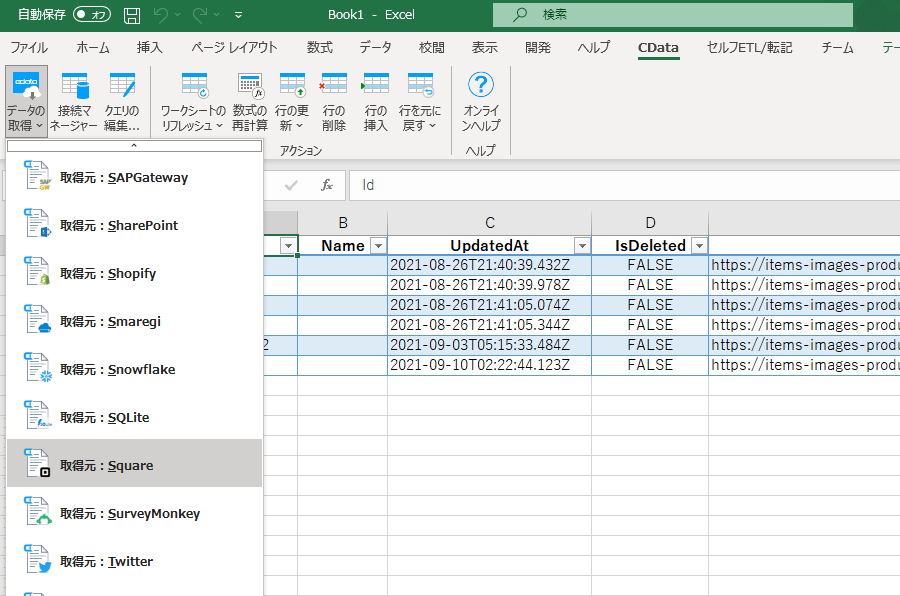Select cell 2021-08-26T21:40:39.978Z
Viewport: 900px width, 596px height.
tap(490, 285)
